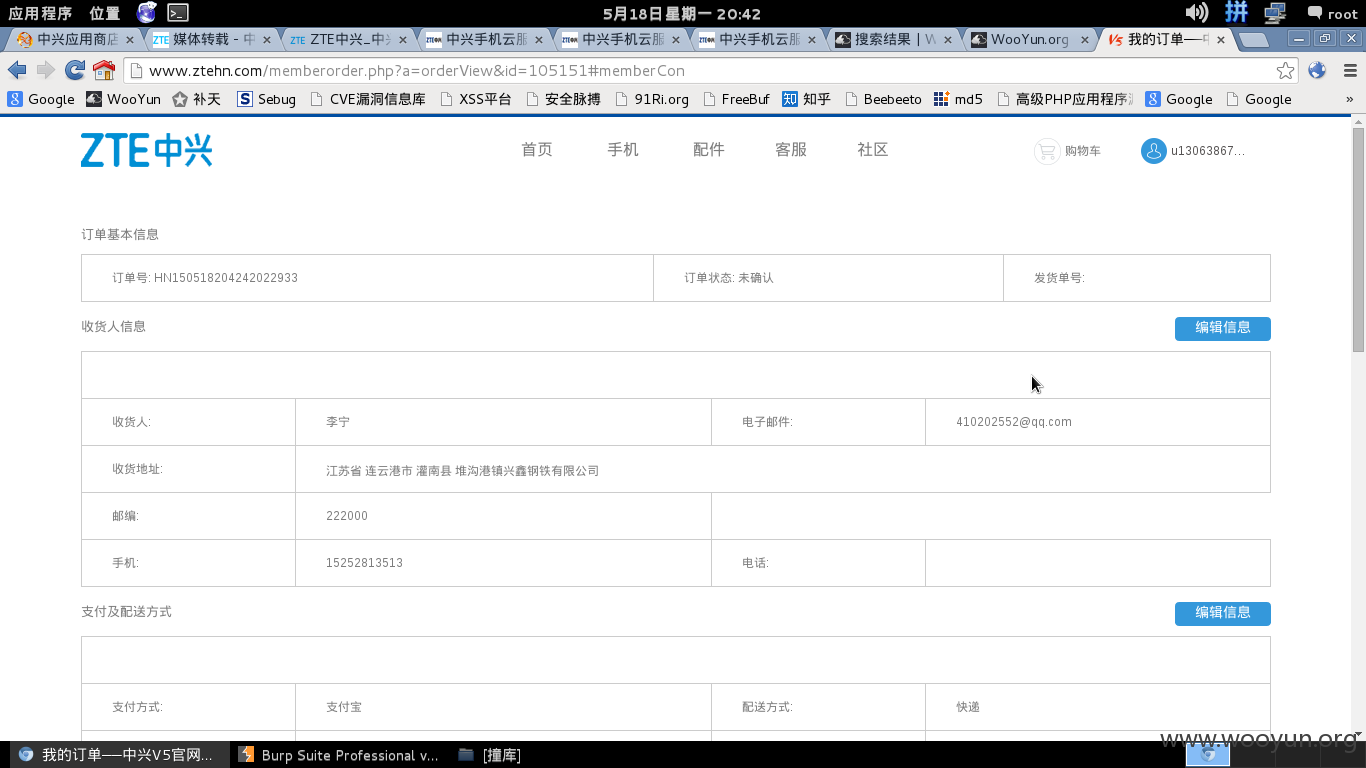Open the 手机 navigation item

[x=623, y=150]
